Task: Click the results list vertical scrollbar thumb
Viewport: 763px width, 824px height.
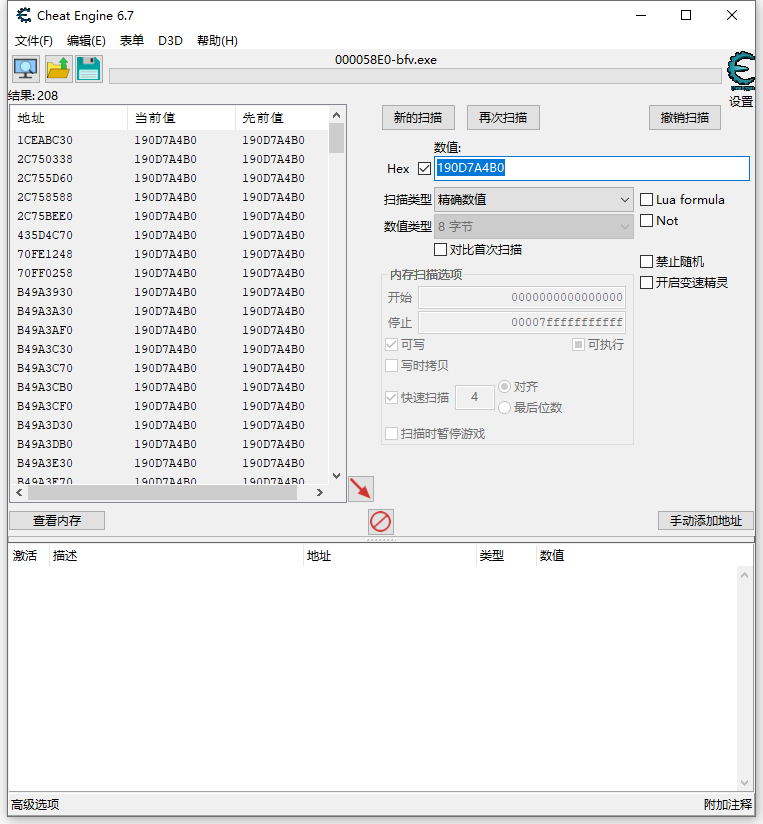Action: point(336,138)
